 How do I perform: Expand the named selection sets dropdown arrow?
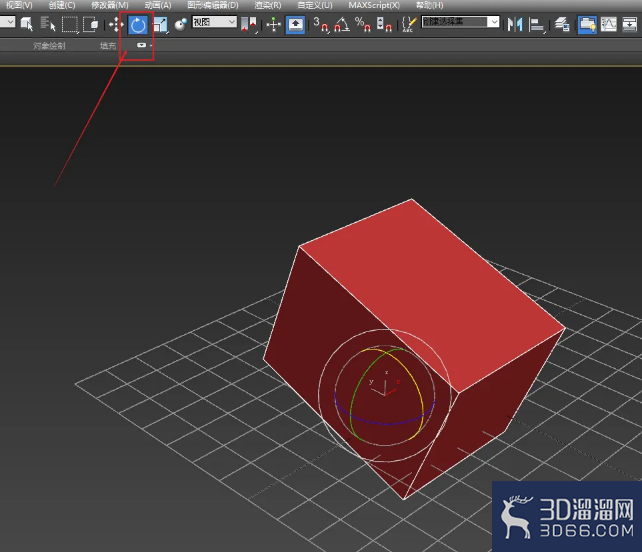pyautogui.click(x=494, y=22)
